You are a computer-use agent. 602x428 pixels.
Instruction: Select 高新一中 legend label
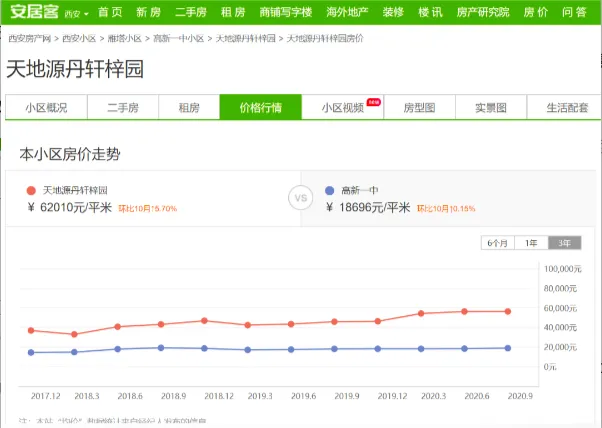pyautogui.click(x=360, y=190)
